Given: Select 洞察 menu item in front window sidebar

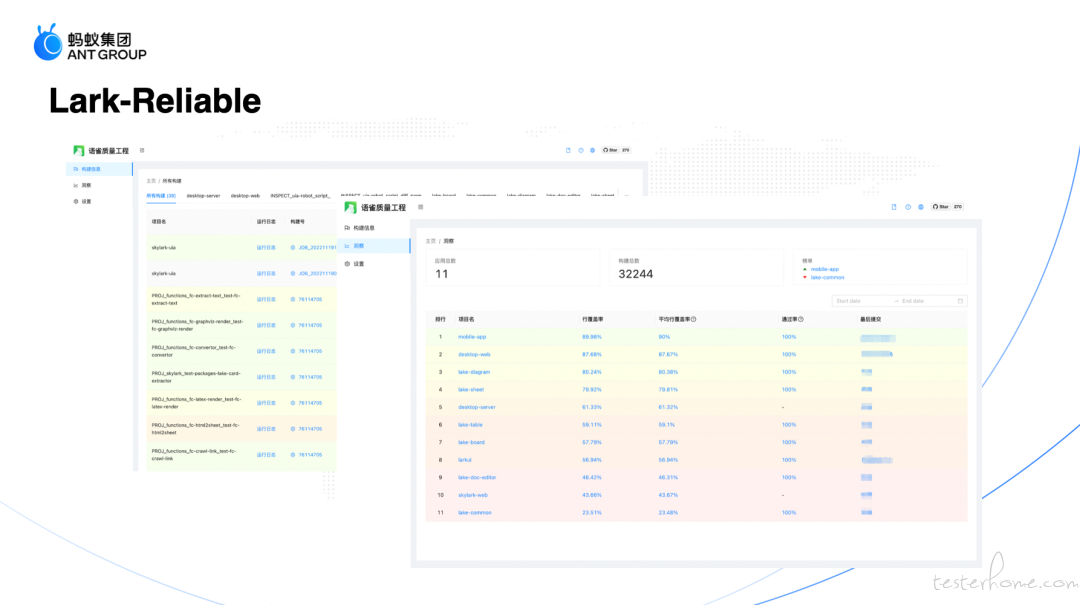Looking at the screenshot, I should click(x=374, y=246).
